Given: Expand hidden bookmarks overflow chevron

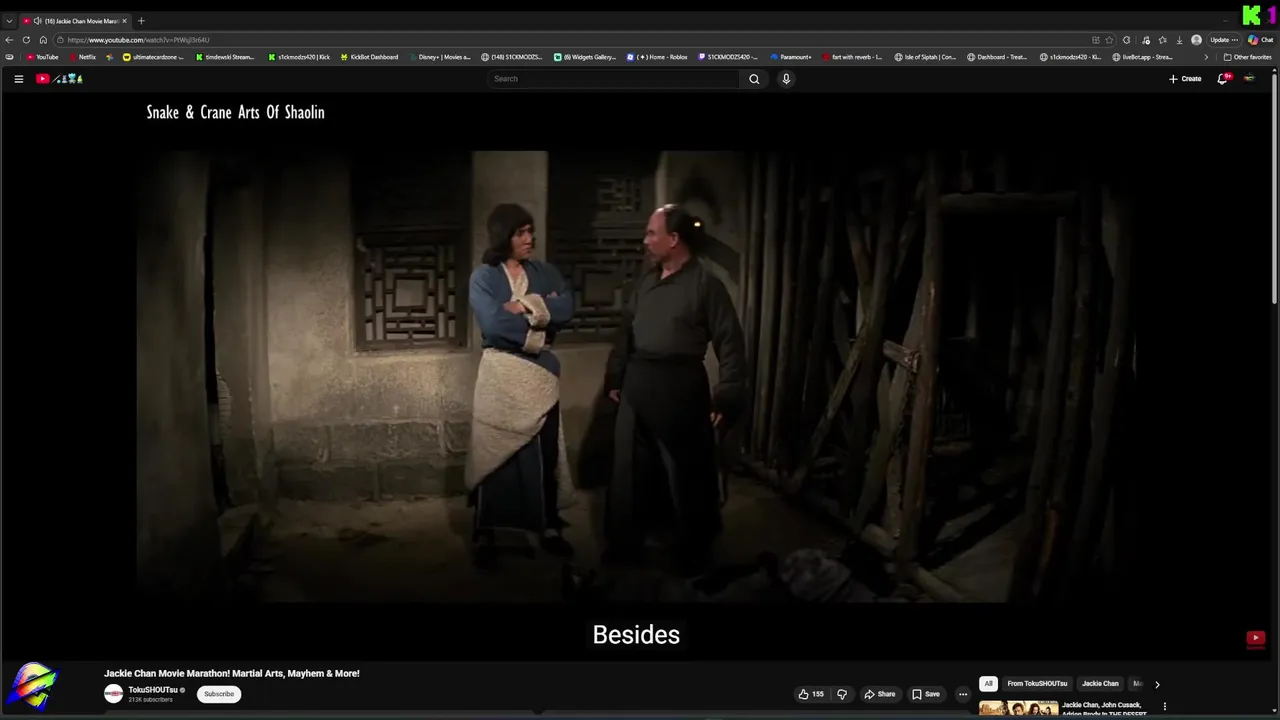Looking at the screenshot, I should (x=1205, y=57).
